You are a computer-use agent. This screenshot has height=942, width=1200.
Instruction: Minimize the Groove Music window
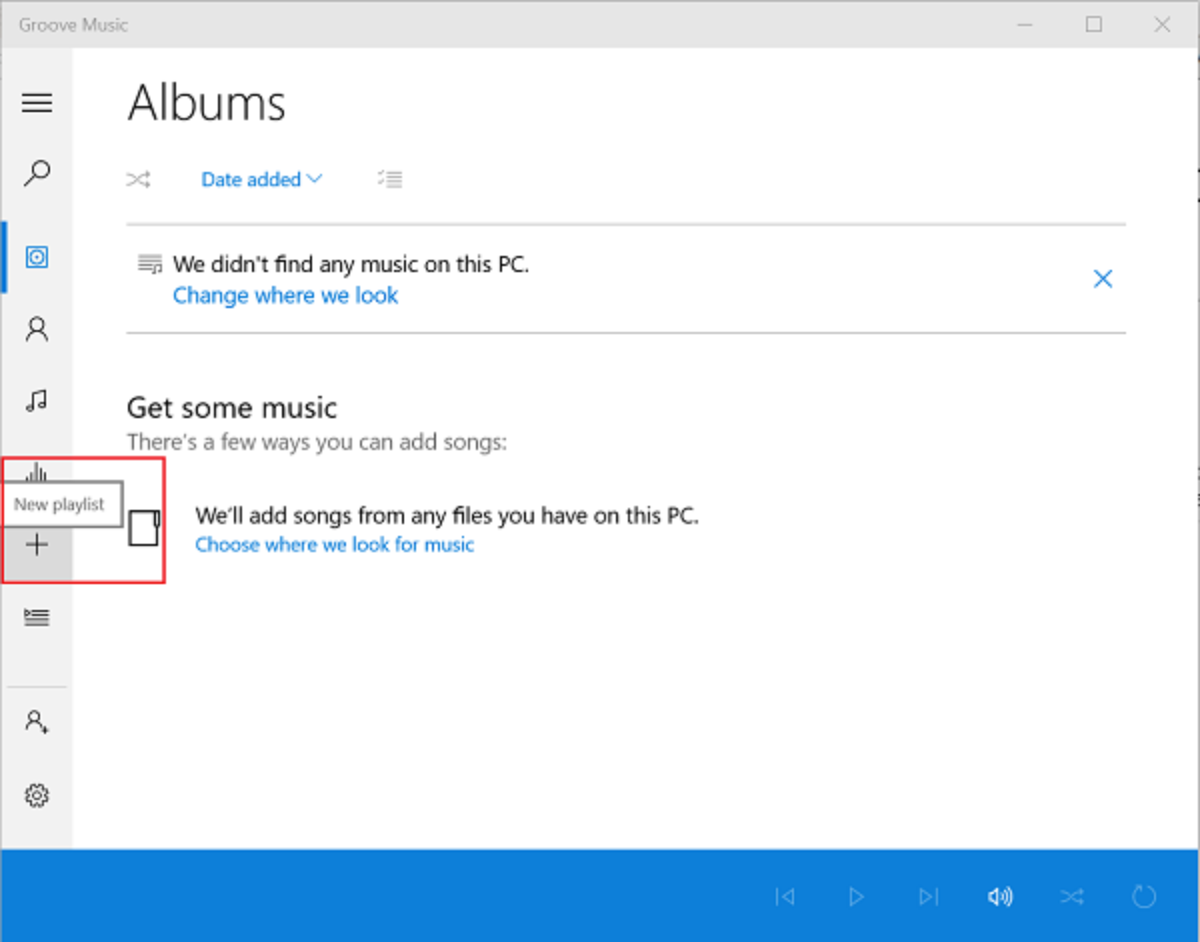click(1025, 24)
